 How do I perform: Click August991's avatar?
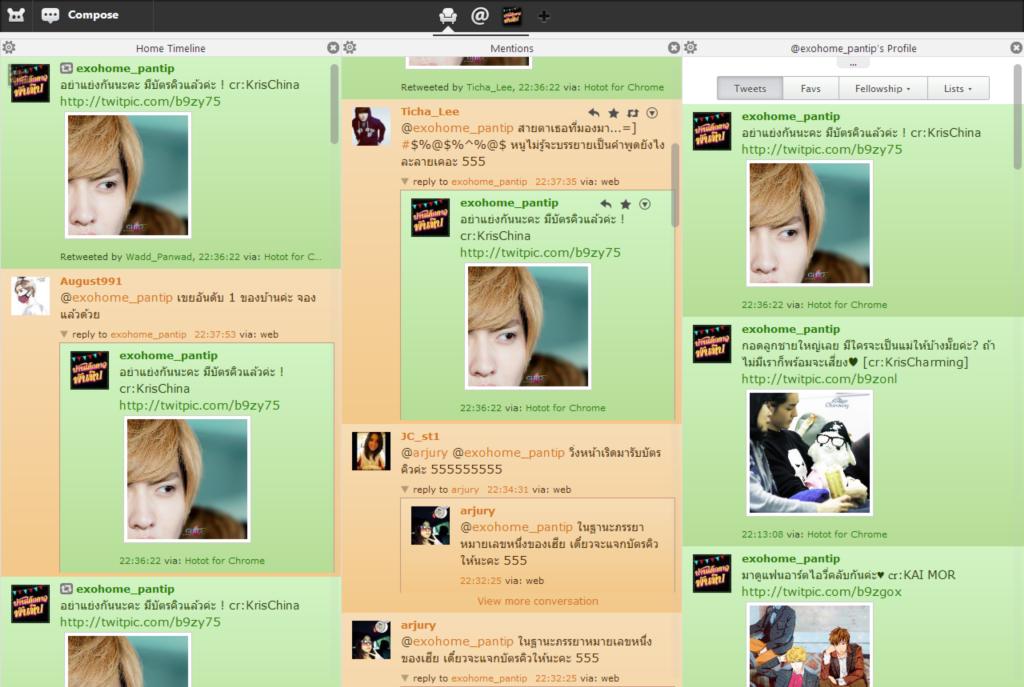30,295
